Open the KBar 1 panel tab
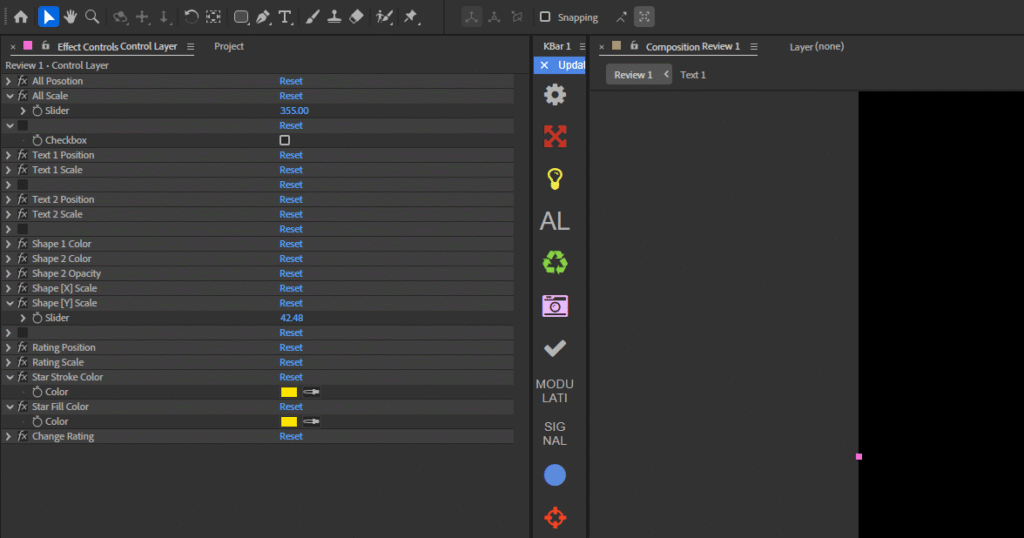Image resolution: width=1024 pixels, height=538 pixels. pos(556,46)
